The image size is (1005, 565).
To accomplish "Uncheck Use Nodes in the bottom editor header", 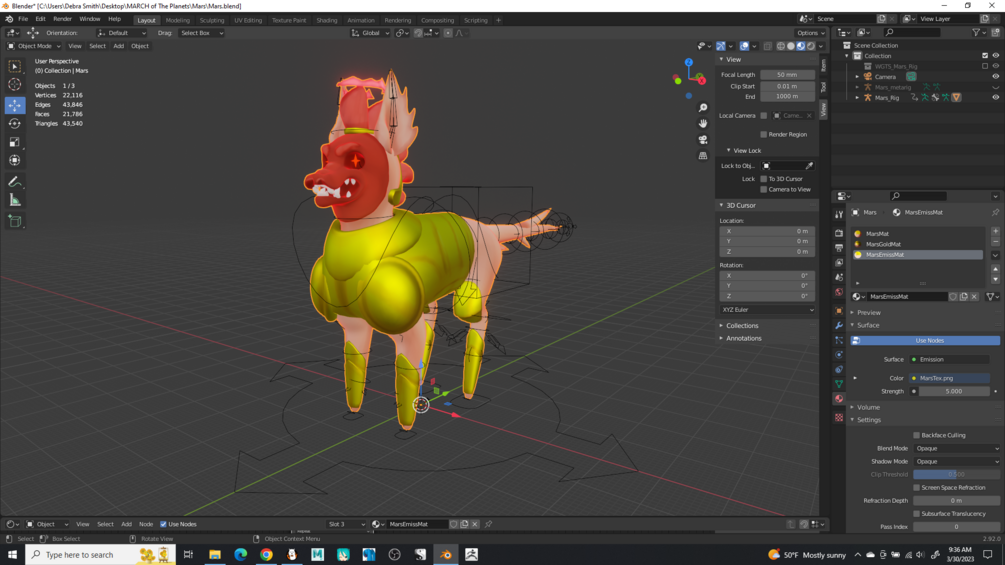I will click(x=163, y=524).
